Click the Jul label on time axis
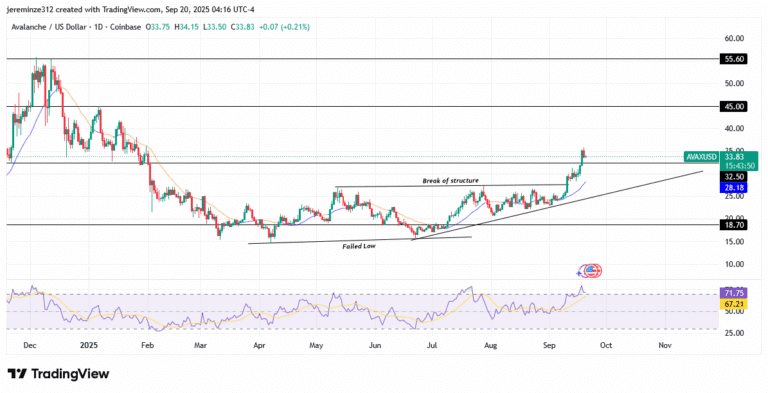Image resolution: width=768 pixels, height=393 pixels. (432, 345)
